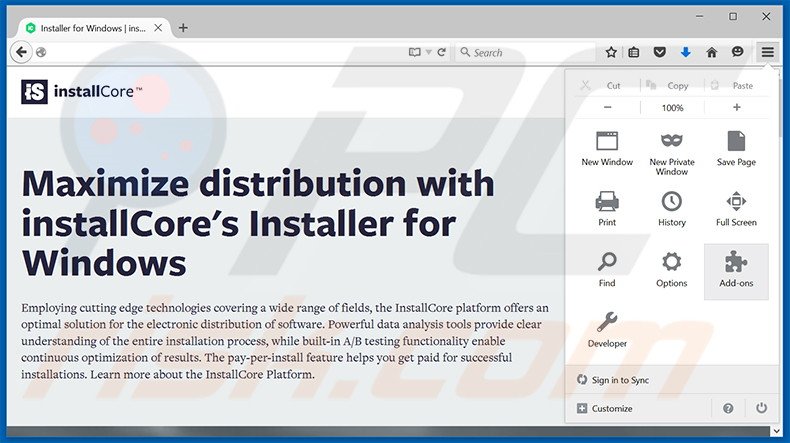Open the URL history dropdown arrow

click(428, 52)
